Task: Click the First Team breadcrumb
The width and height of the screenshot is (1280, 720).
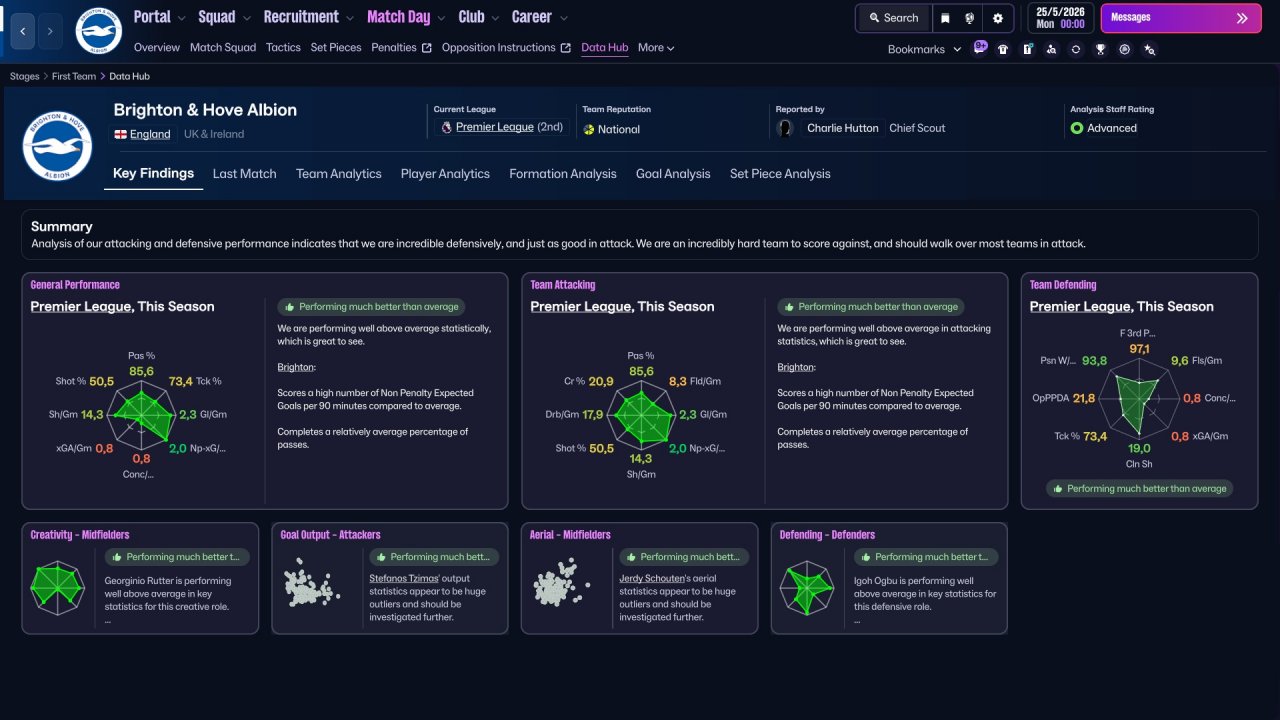Action: [x=74, y=76]
